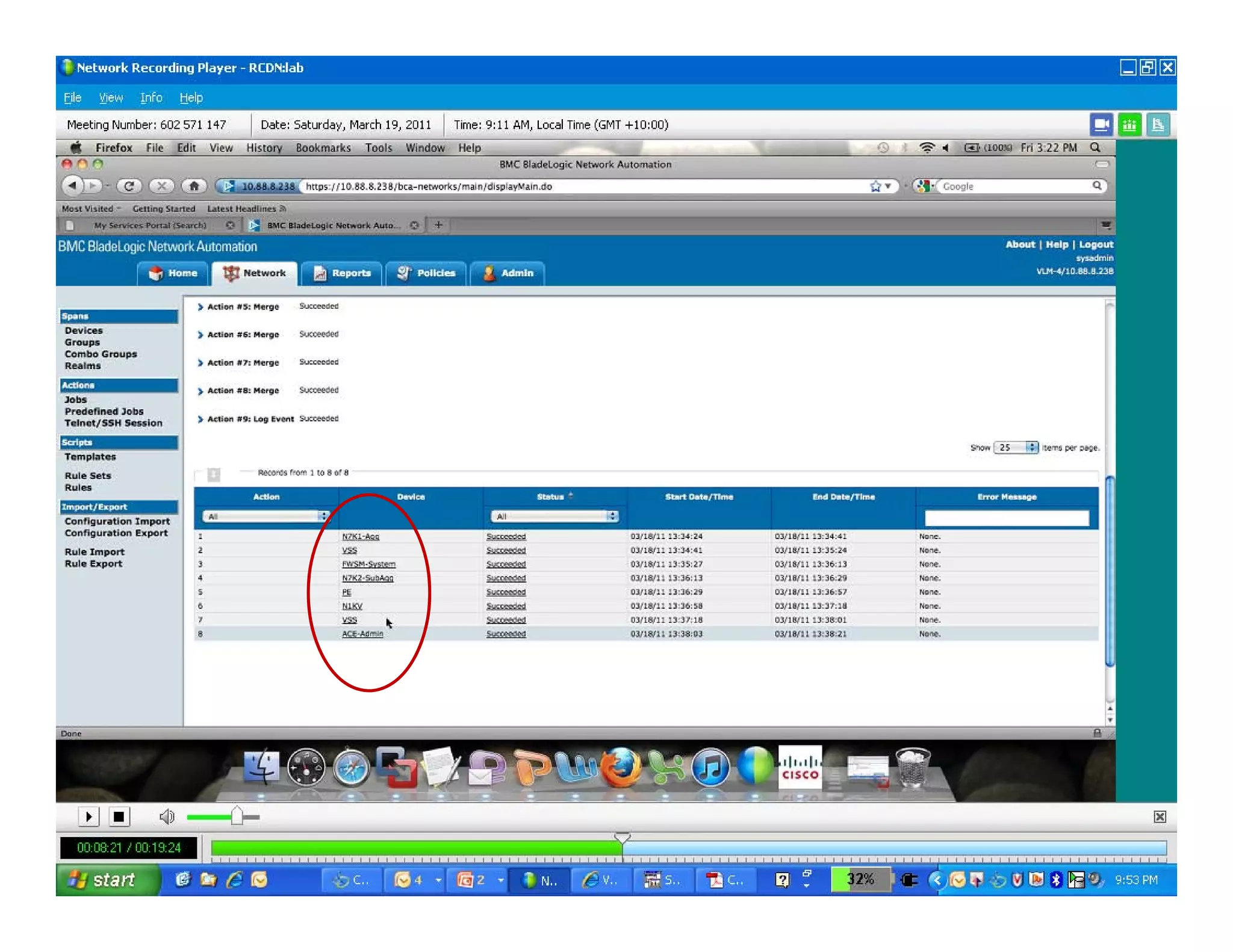Click the vertical scrollbar of job page
Screen dimensions: 1233x952
click(x=1110, y=572)
